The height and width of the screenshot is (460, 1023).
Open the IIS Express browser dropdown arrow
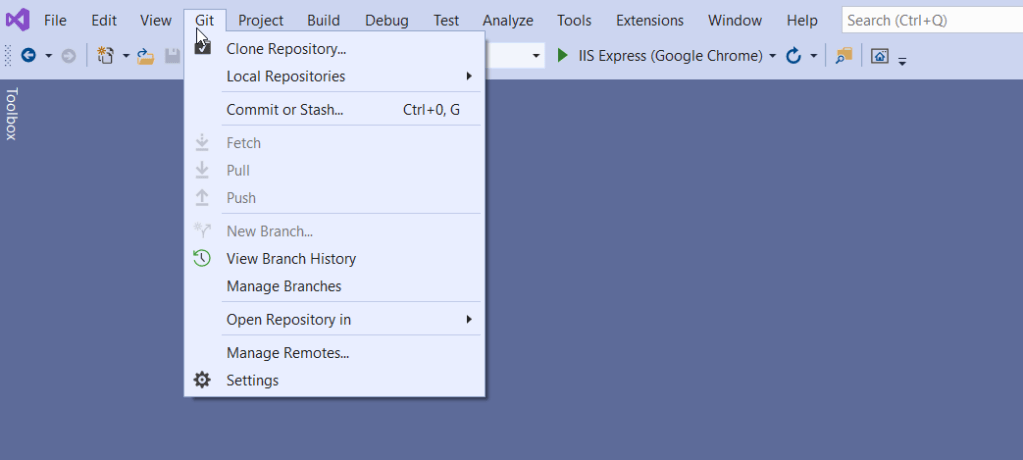(772, 56)
